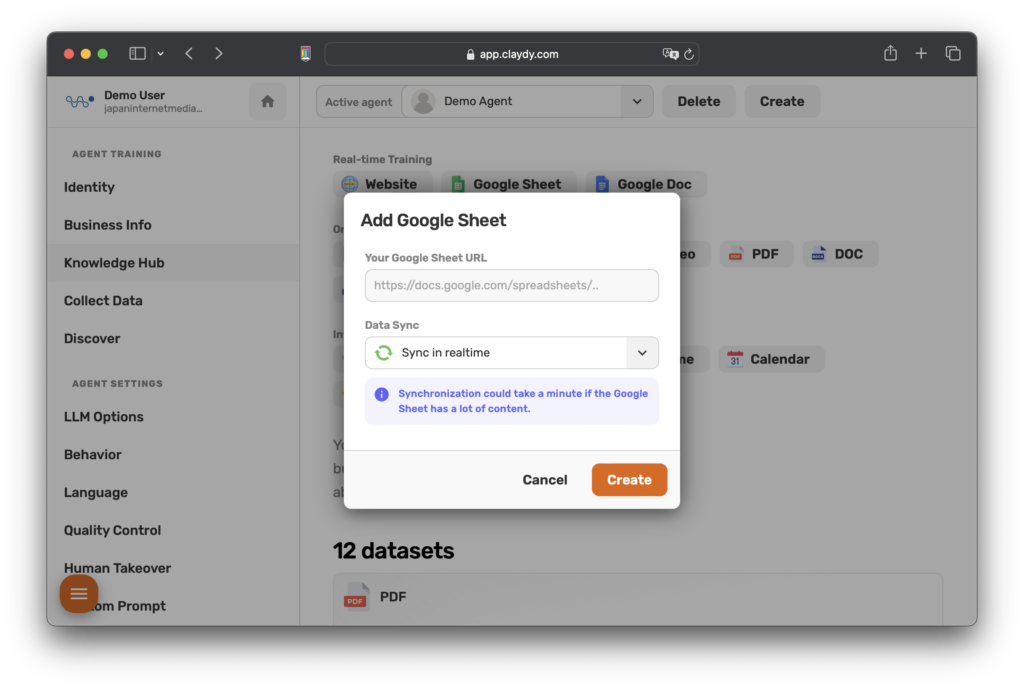
Task: Click the browser reload icon
Action: 689,54
